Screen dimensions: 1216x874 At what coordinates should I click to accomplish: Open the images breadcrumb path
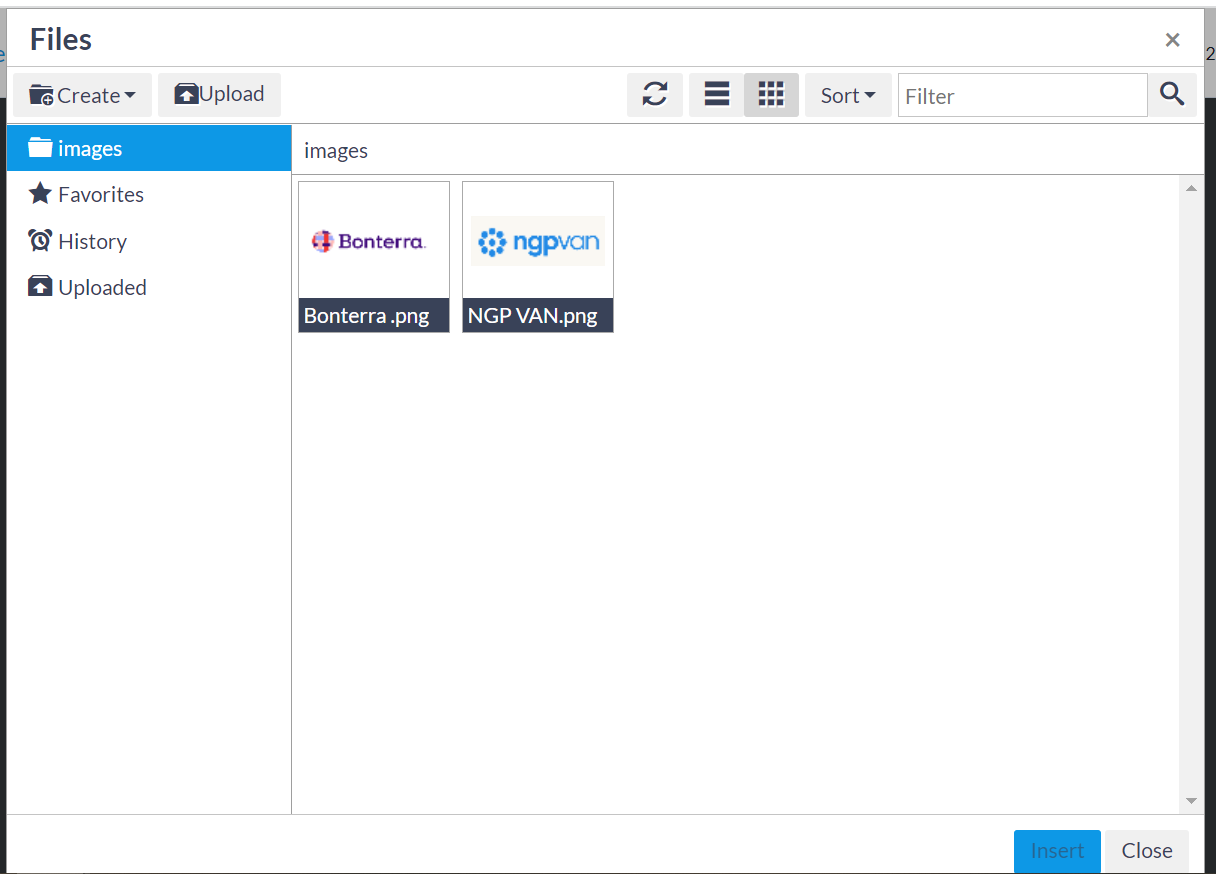(x=335, y=150)
